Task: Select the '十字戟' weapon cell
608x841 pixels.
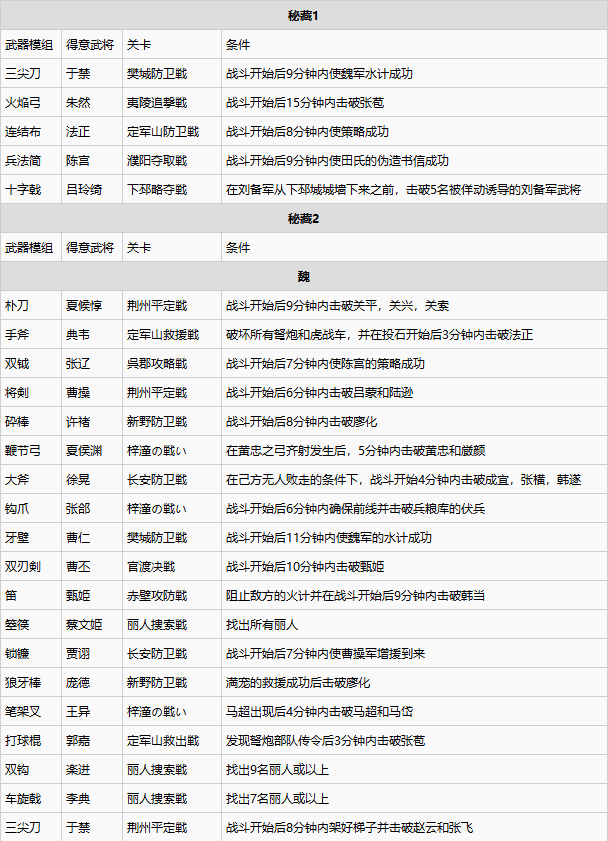Action: 31,189
